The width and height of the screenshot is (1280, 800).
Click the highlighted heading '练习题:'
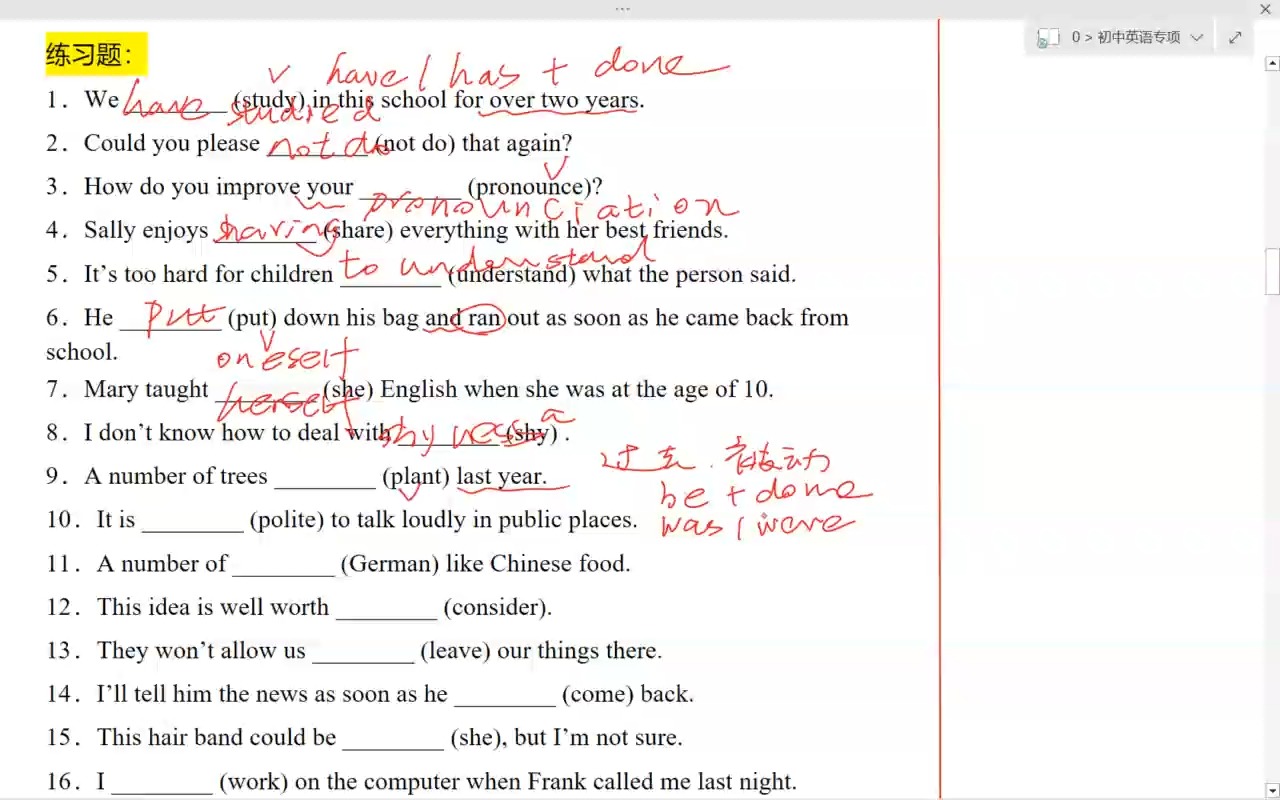pyautogui.click(x=96, y=54)
